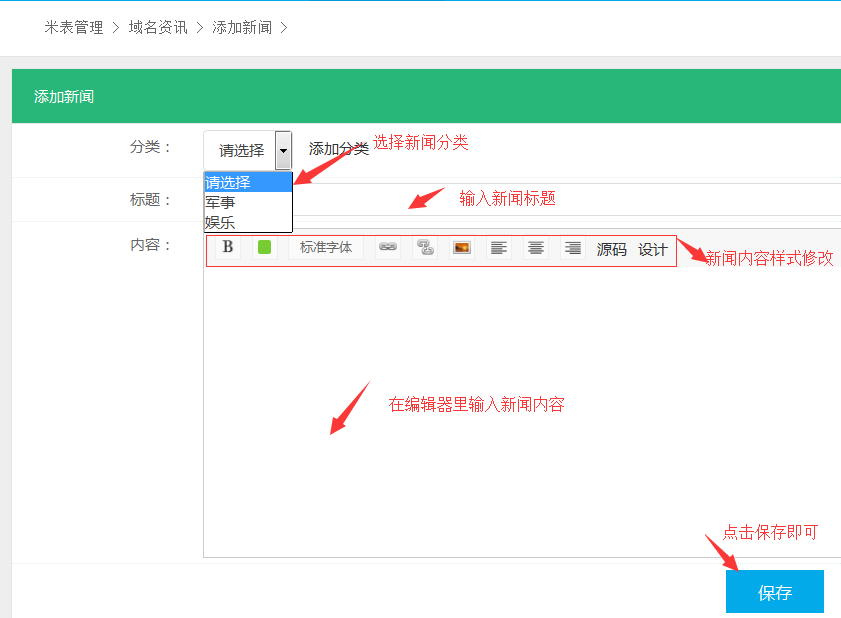
Task: Open the 添加分类 link
Action: [338, 149]
